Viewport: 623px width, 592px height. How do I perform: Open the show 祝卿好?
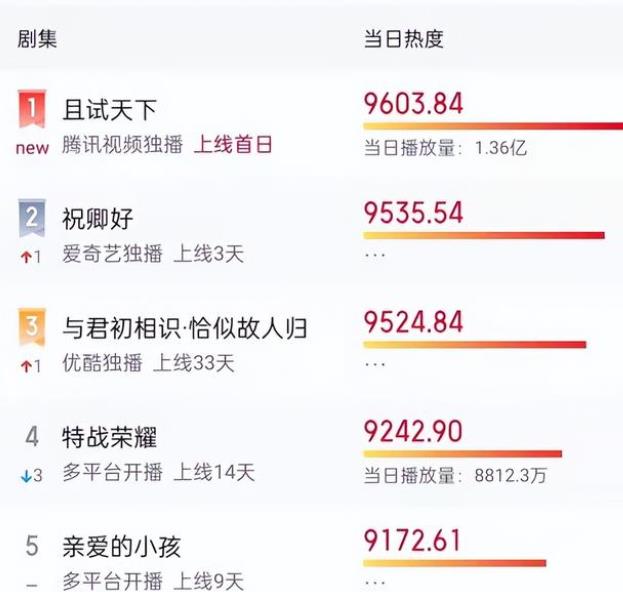(98, 218)
